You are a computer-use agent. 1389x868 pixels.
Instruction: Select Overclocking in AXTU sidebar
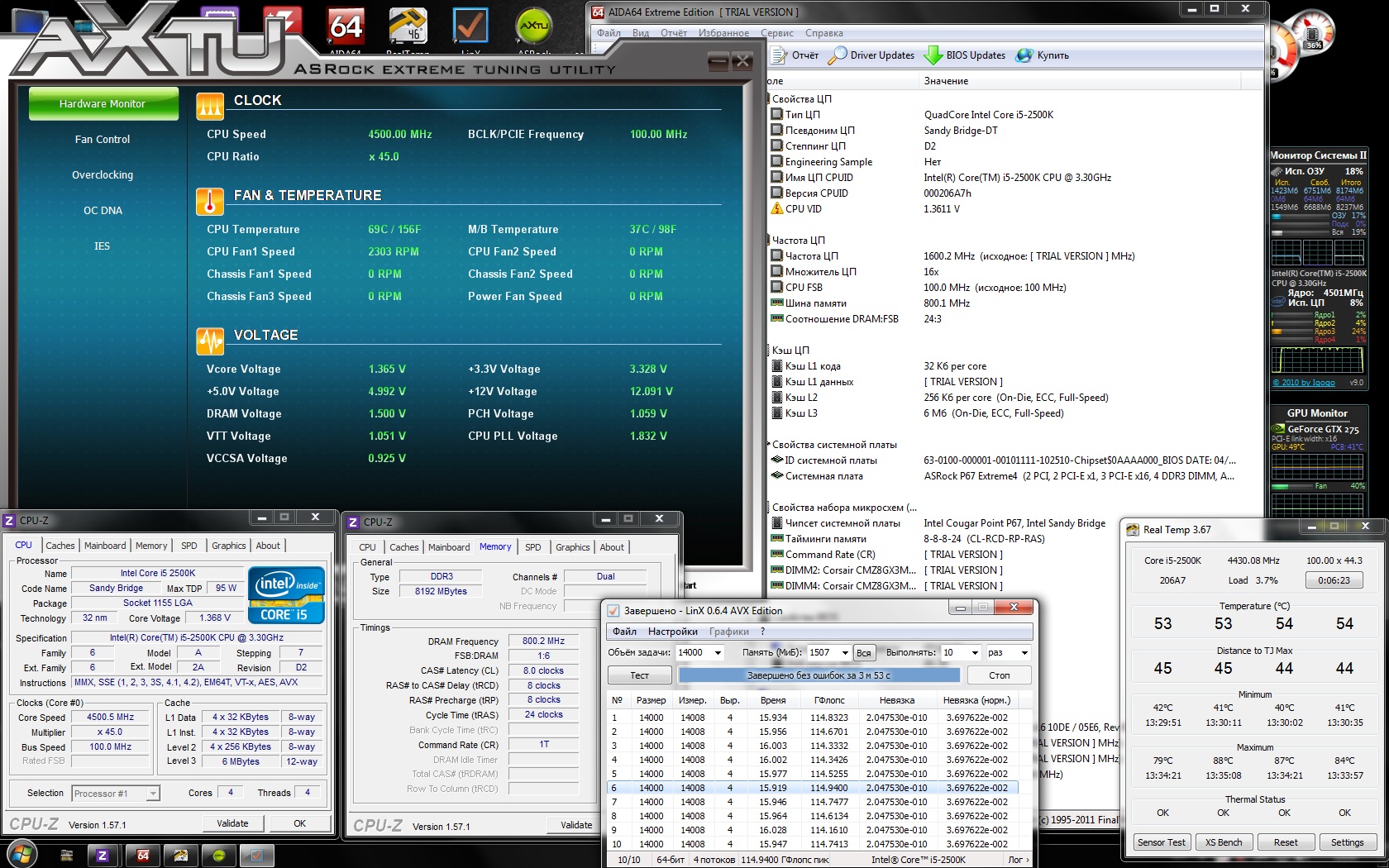[103, 175]
